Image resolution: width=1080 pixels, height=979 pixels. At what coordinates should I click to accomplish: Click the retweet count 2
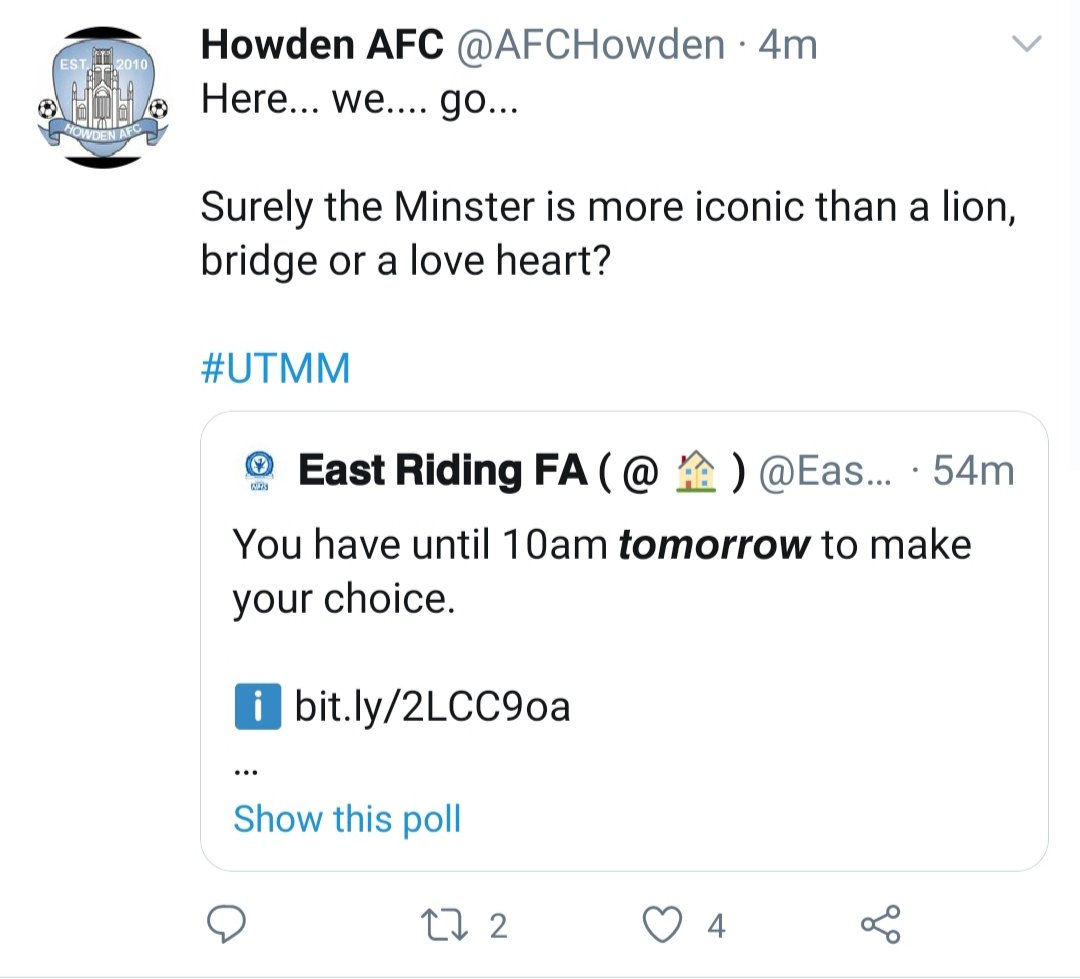pyautogui.click(x=498, y=926)
